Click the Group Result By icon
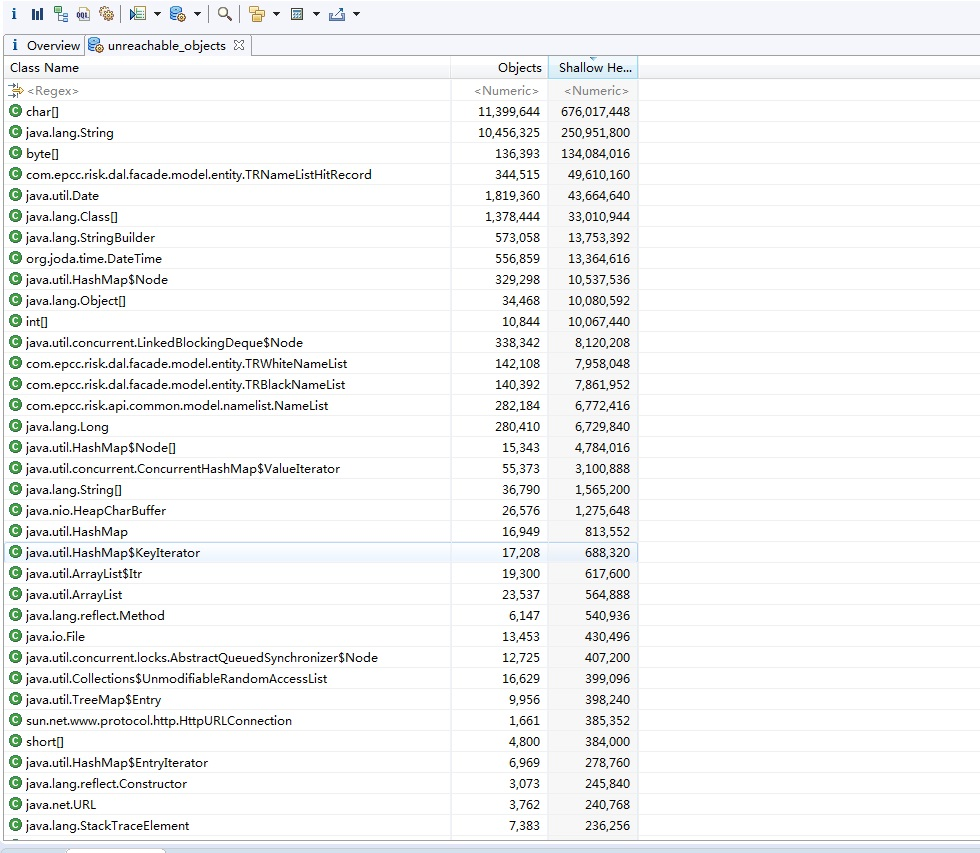Image resolution: width=980 pixels, height=853 pixels. click(x=257, y=14)
